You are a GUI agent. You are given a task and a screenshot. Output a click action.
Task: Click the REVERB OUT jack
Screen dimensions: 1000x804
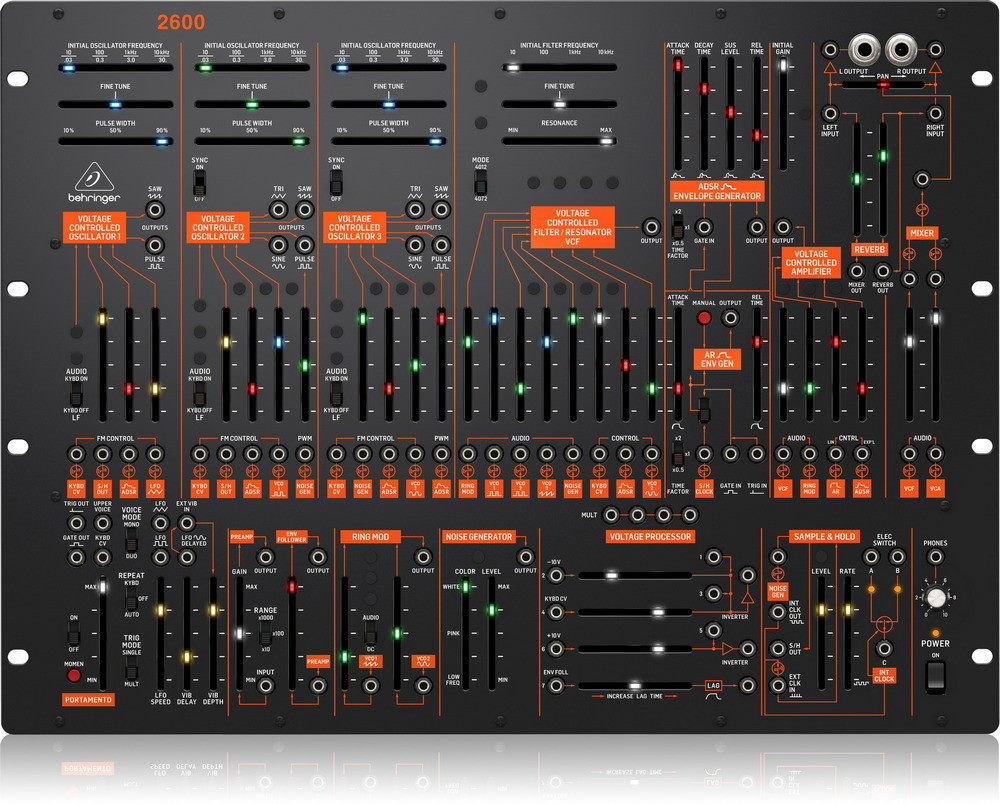point(883,271)
